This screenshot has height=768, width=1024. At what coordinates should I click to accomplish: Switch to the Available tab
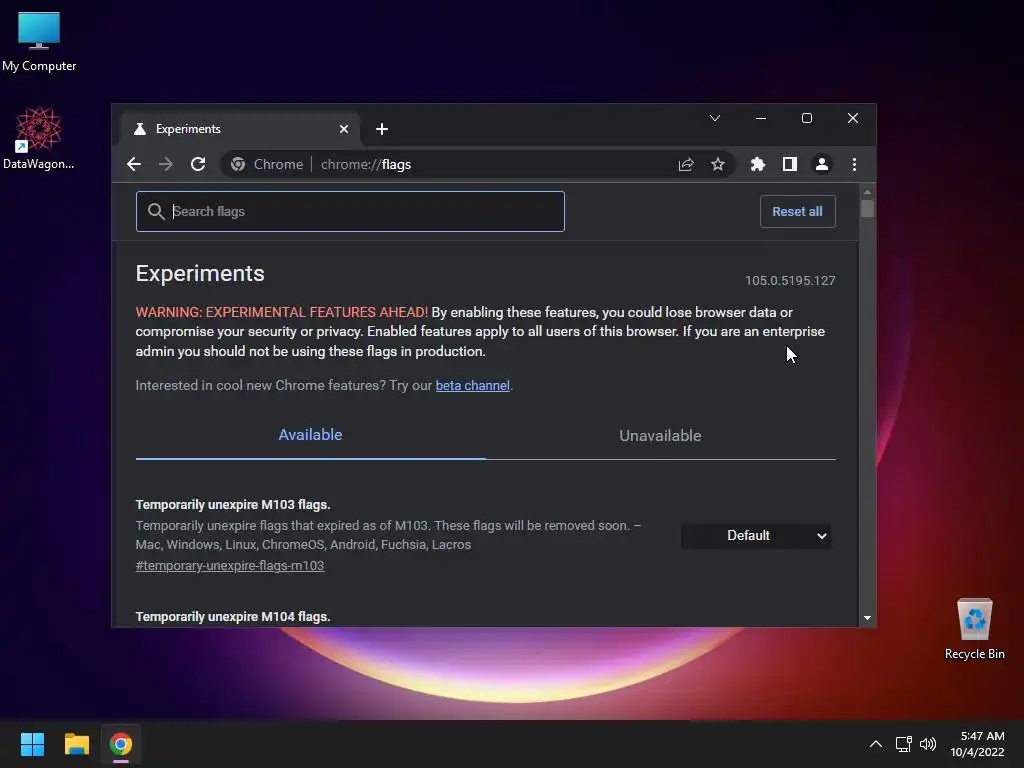click(310, 435)
